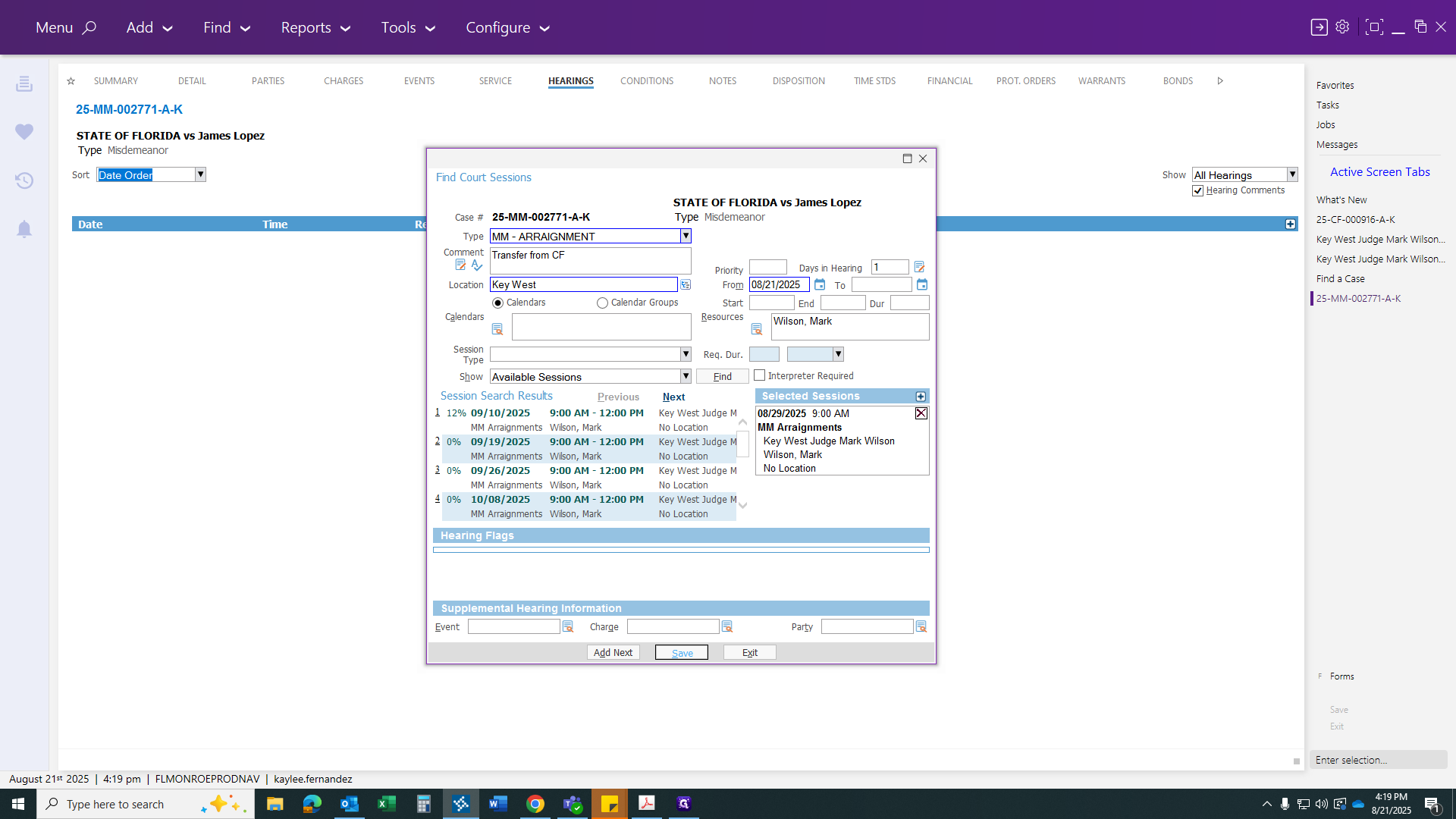
Task: Select the Calendar Groups radio button
Action: point(602,303)
